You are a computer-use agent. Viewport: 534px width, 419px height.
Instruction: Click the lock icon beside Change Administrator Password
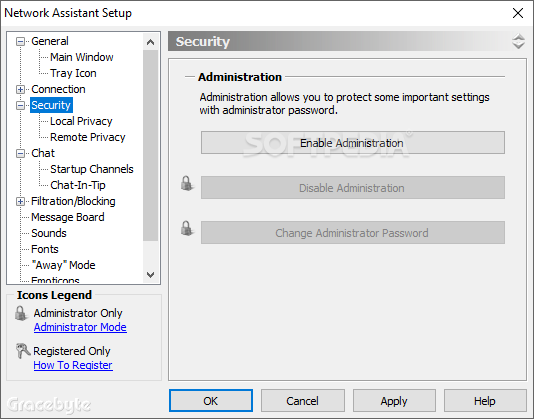[187, 228]
